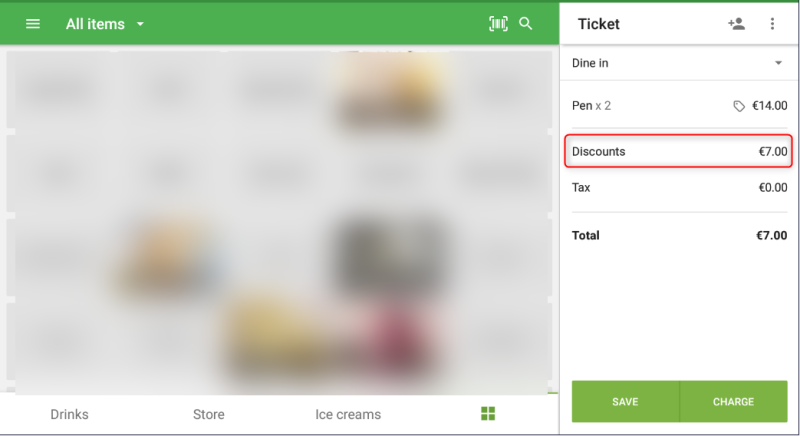Image resolution: width=800 pixels, height=436 pixels.
Task: Switch to the Drinks tab
Action: tap(69, 414)
